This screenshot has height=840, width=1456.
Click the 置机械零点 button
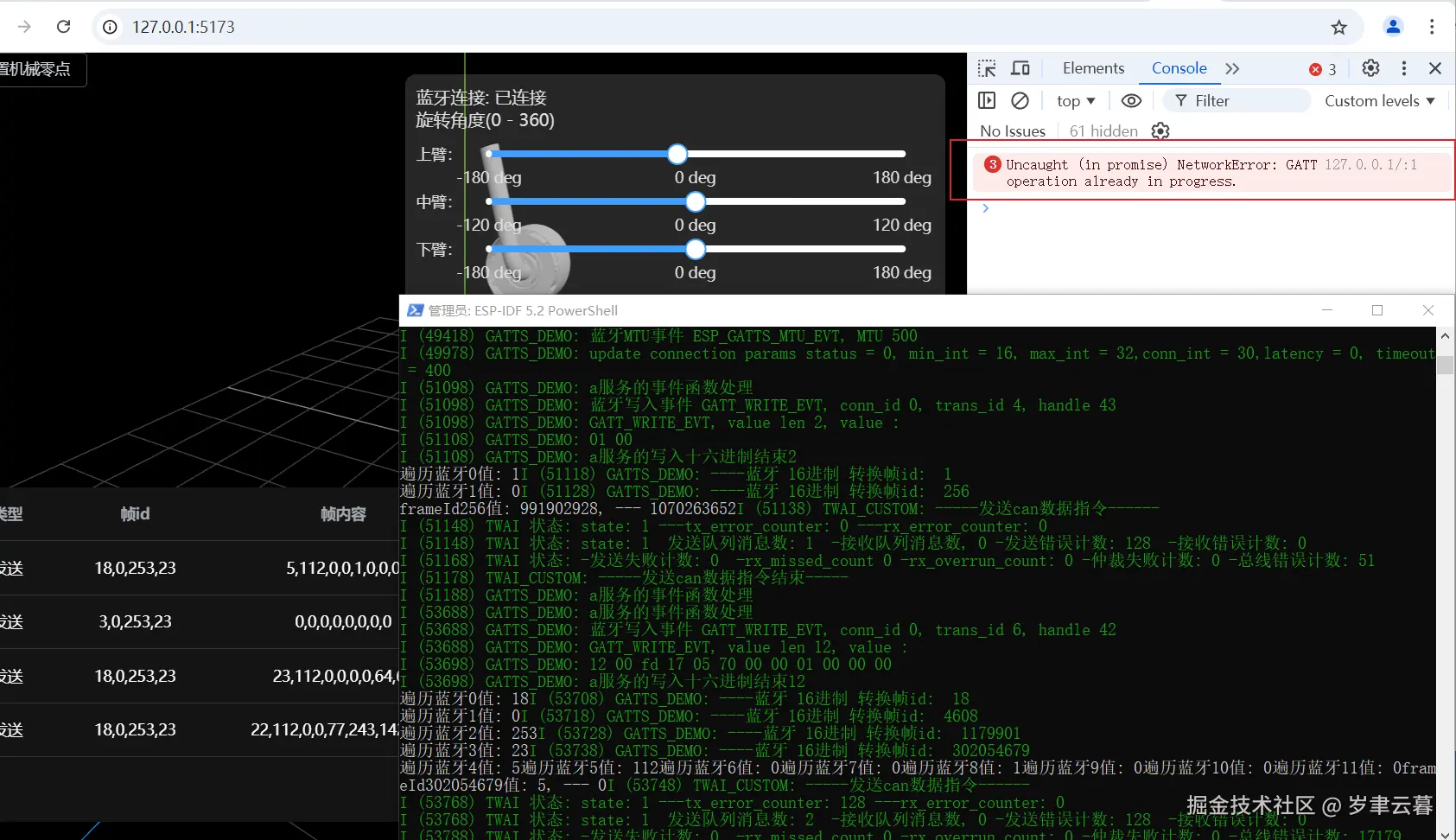(x=41, y=69)
